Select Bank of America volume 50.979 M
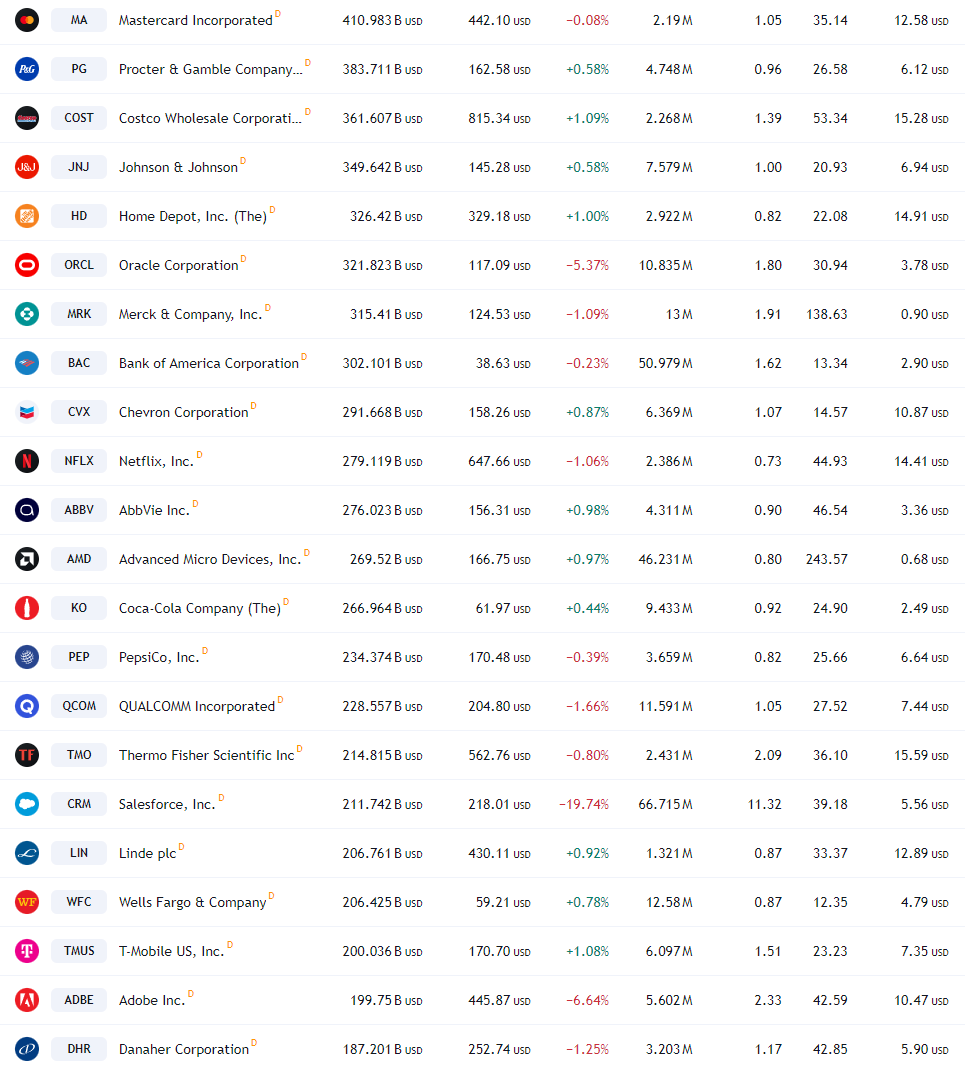 [x=665, y=363]
